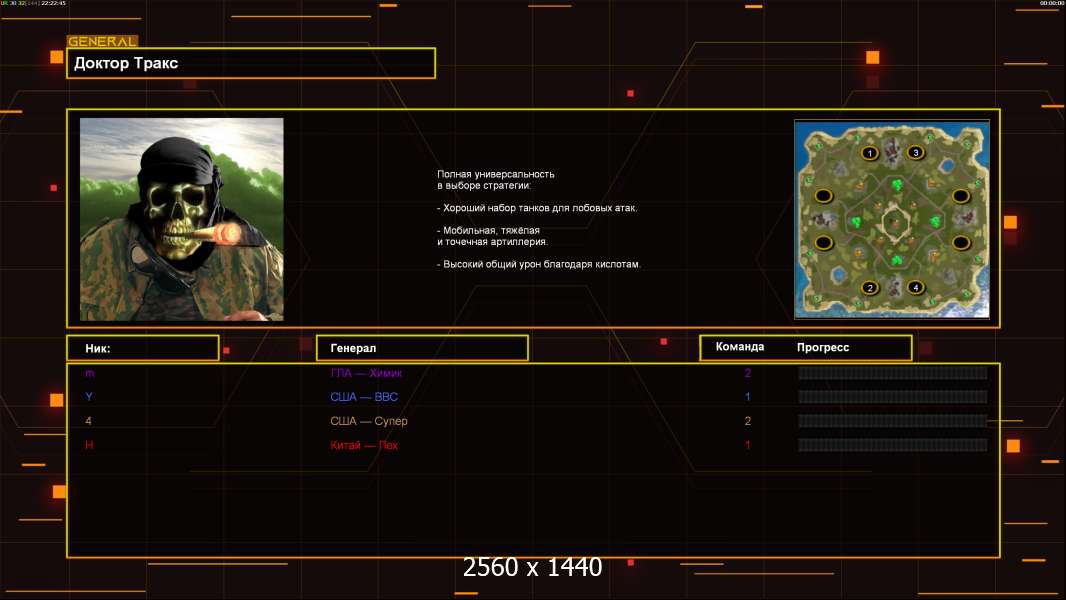Choose the «США — Супер» general entry

369,421
